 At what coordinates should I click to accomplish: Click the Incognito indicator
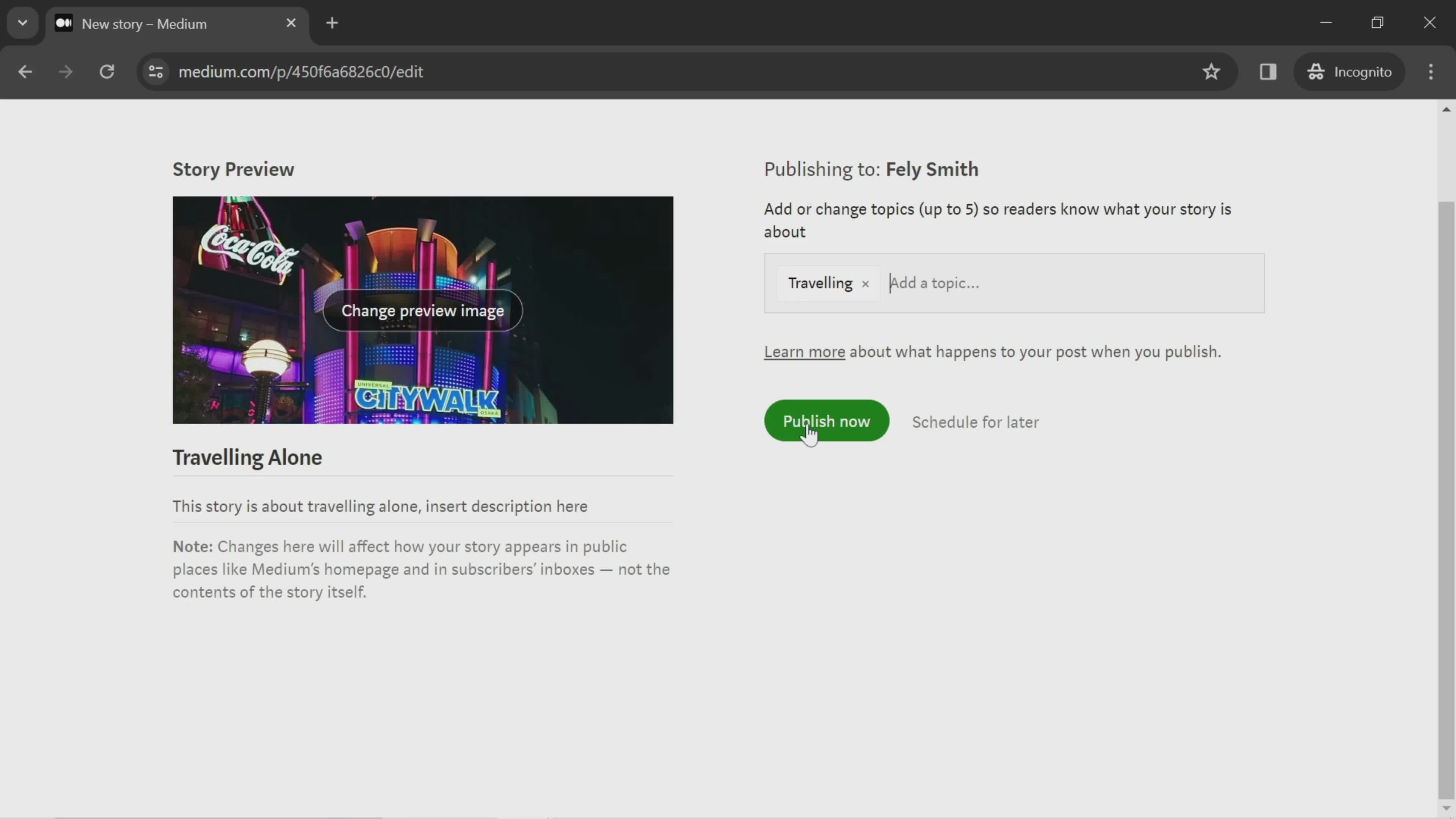tap(1349, 72)
